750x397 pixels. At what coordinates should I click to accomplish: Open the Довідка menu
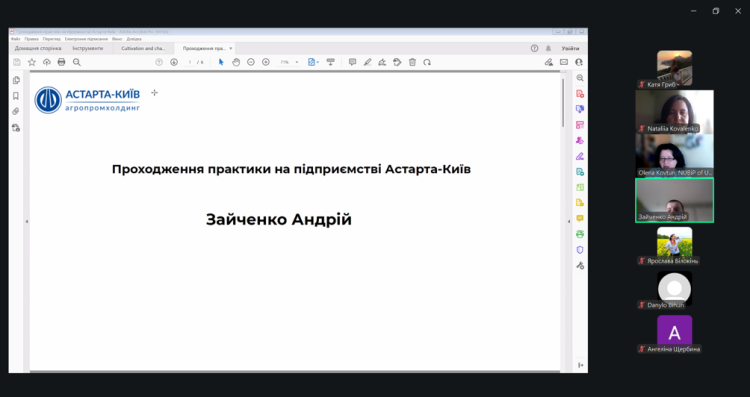click(134, 39)
